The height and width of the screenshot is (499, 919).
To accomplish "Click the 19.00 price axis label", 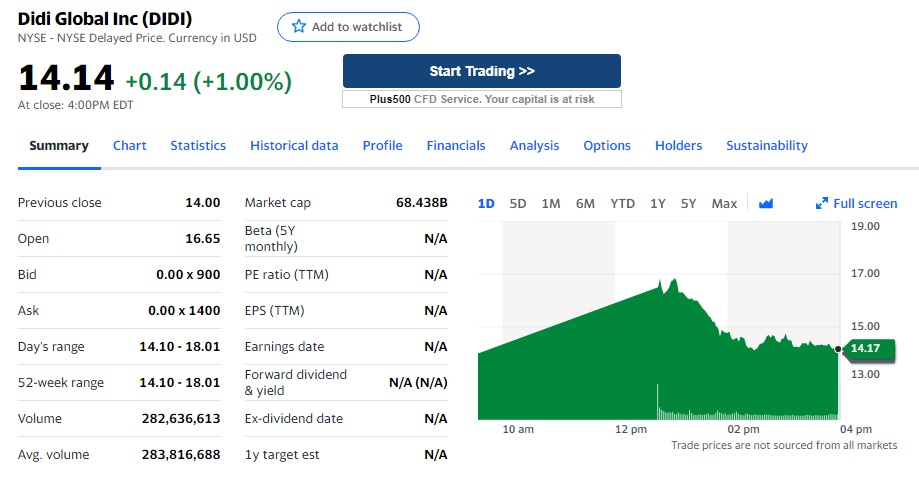I will [x=865, y=226].
